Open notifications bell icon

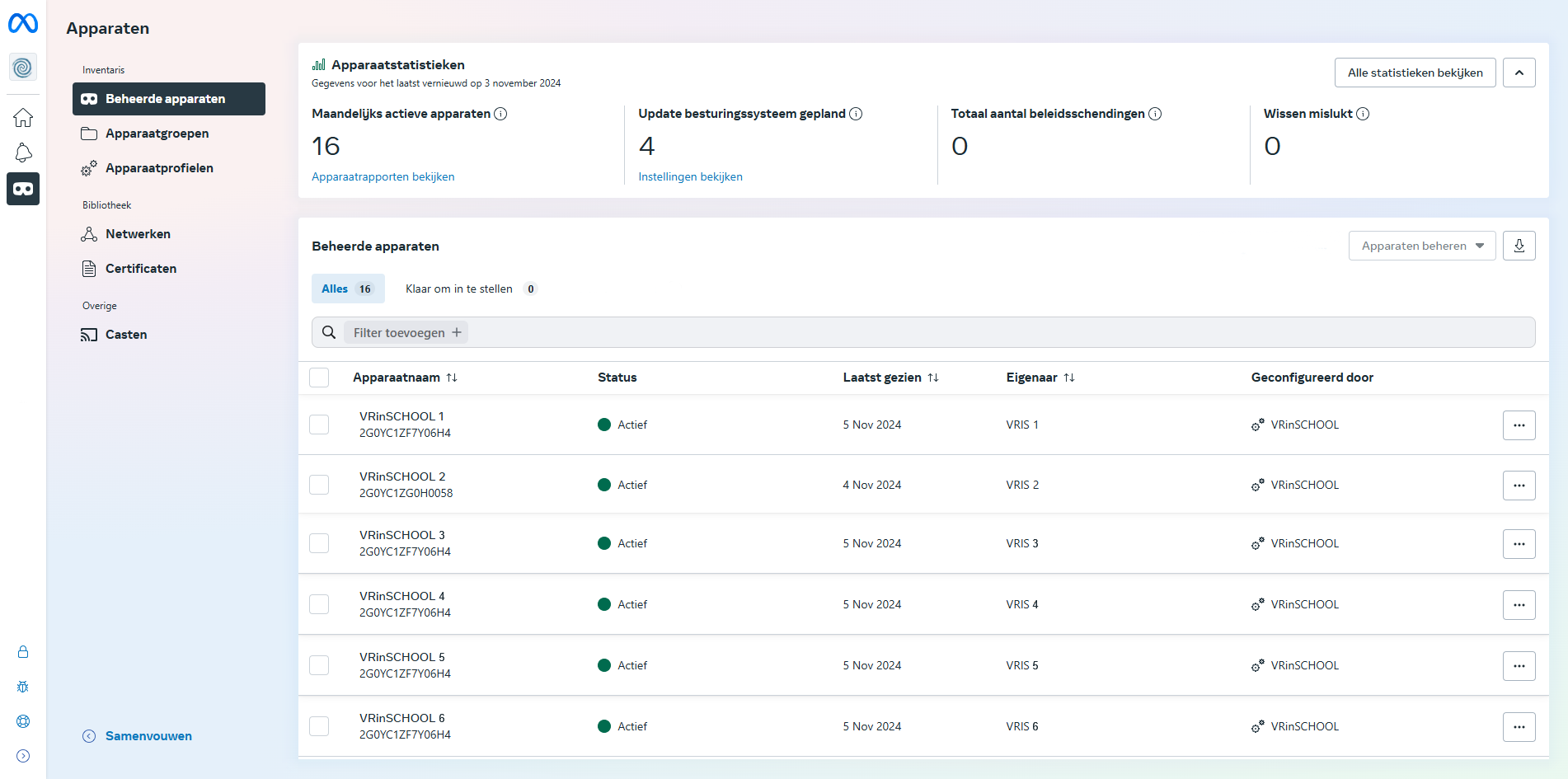(x=23, y=153)
